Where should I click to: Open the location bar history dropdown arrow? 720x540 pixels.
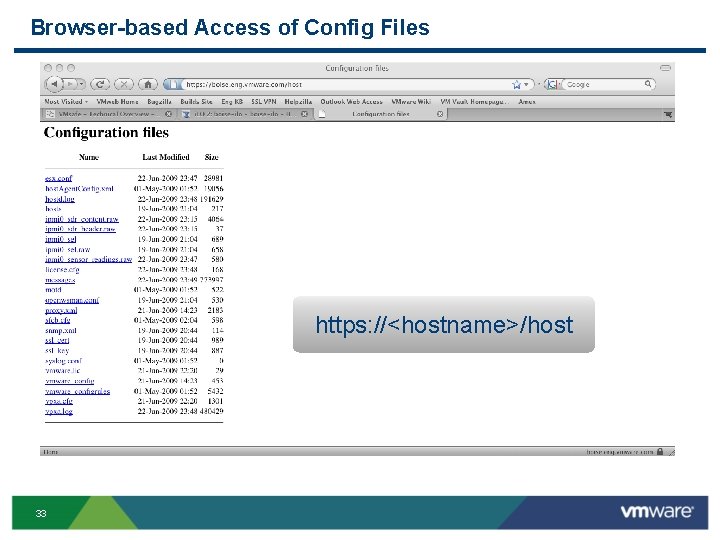526,84
